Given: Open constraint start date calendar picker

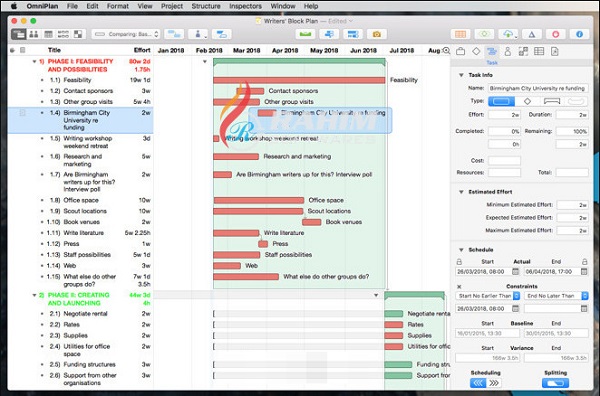Looking at the screenshot, I should coord(515,308).
